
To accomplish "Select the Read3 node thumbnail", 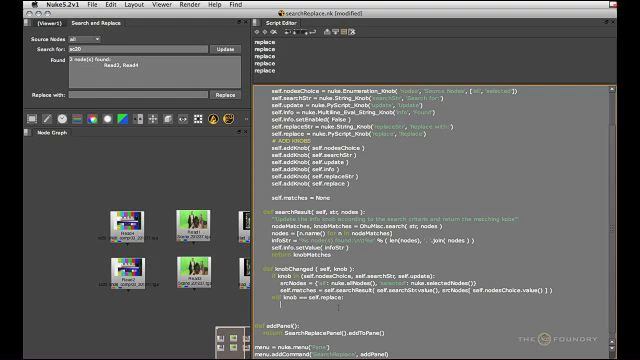I will (194, 272).
